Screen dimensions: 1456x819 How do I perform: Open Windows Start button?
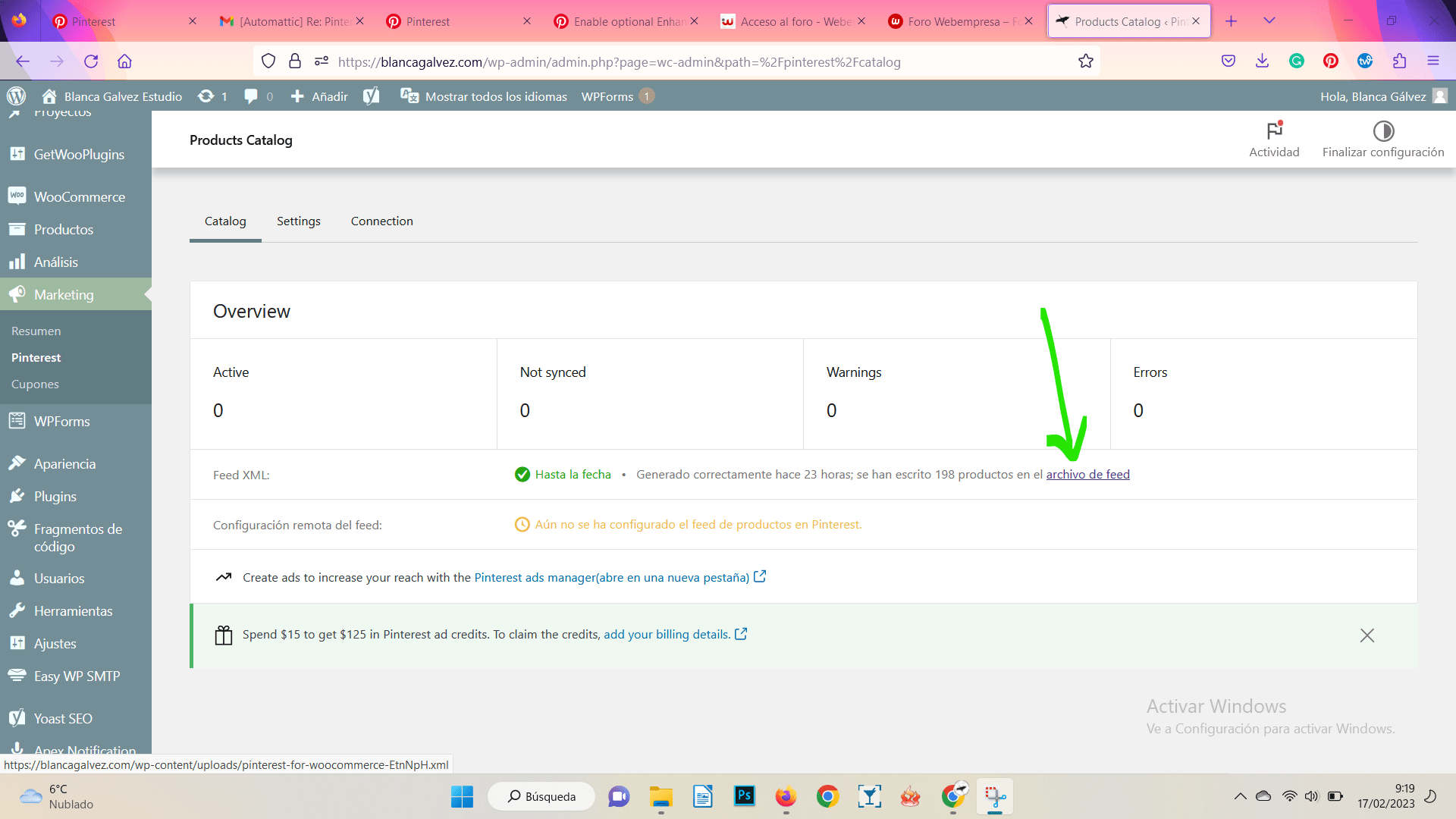pyautogui.click(x=462, y=797)
